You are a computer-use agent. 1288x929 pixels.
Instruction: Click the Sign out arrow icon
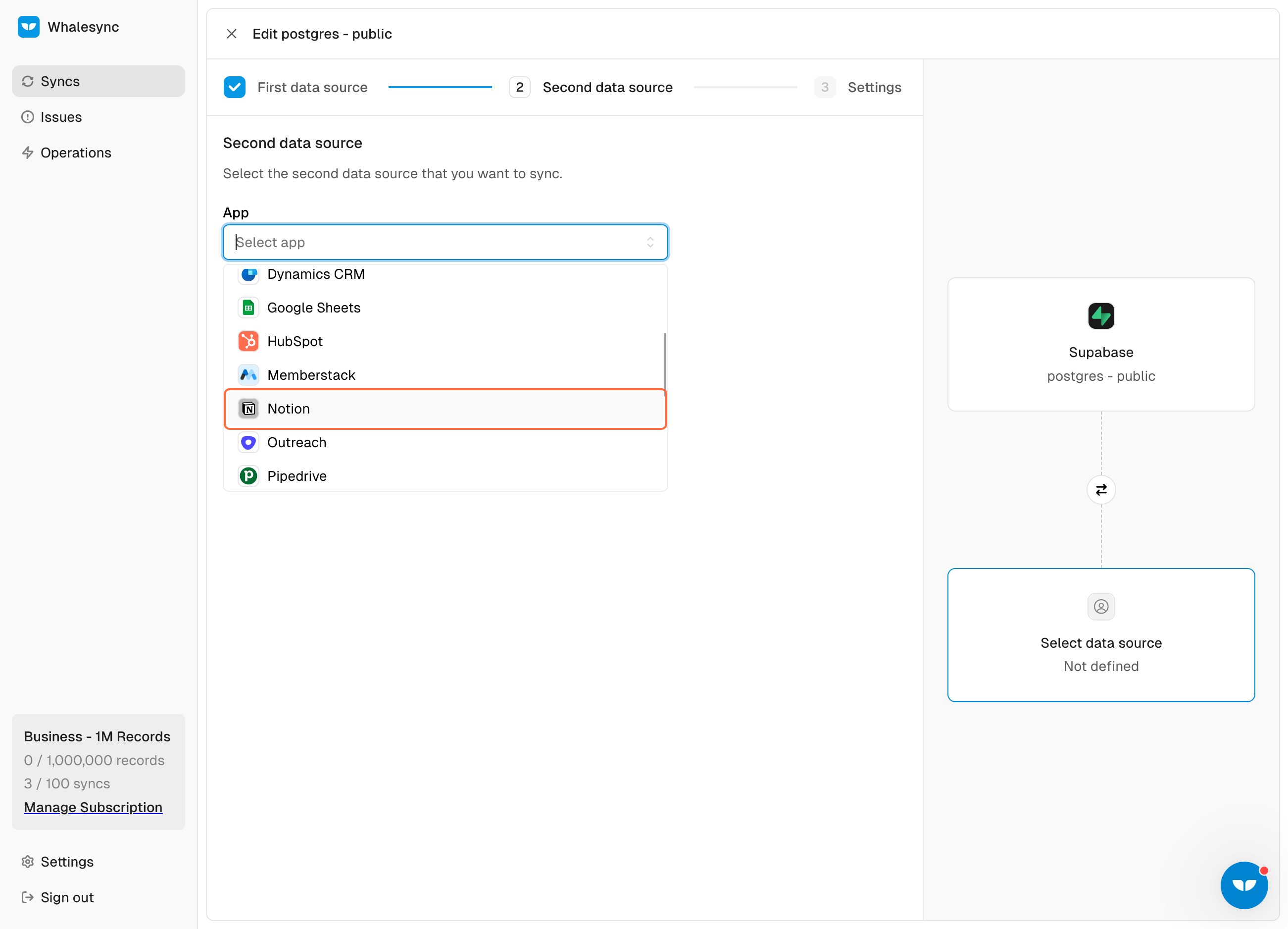[28, 897]
